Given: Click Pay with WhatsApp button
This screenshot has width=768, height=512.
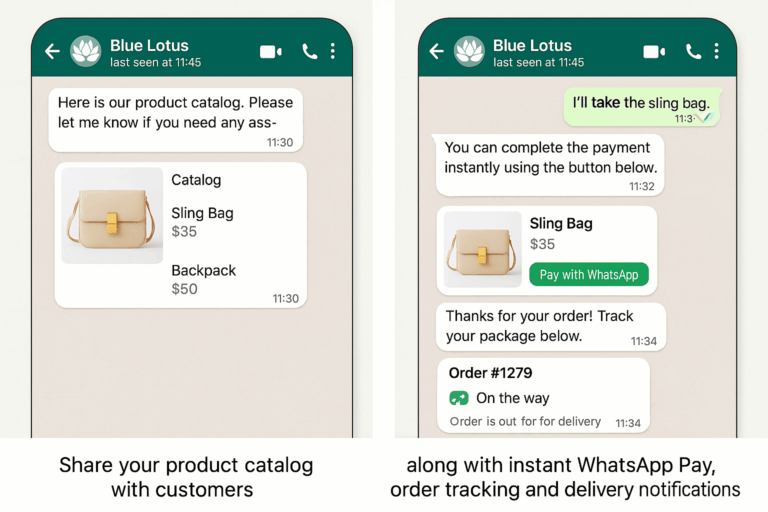Looking at the screenshot, I should click(589, 274).
